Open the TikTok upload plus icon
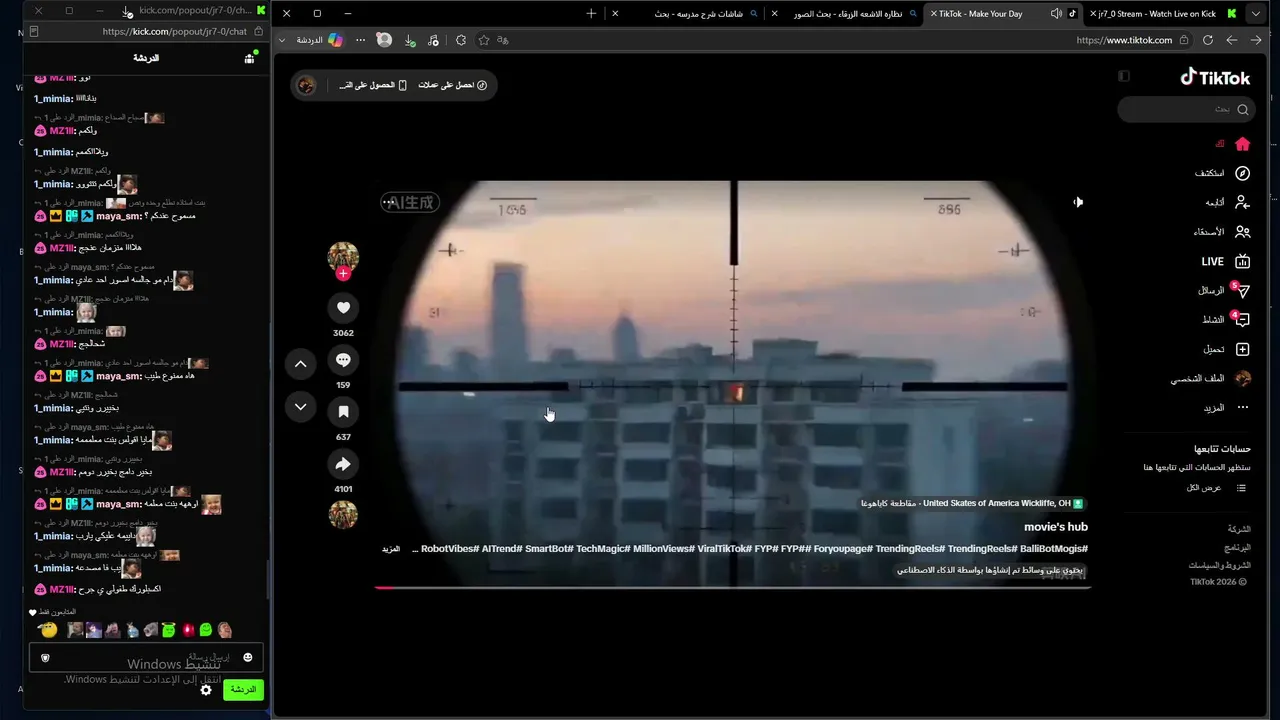The image size is (1280, 720). coord(1242,349)
